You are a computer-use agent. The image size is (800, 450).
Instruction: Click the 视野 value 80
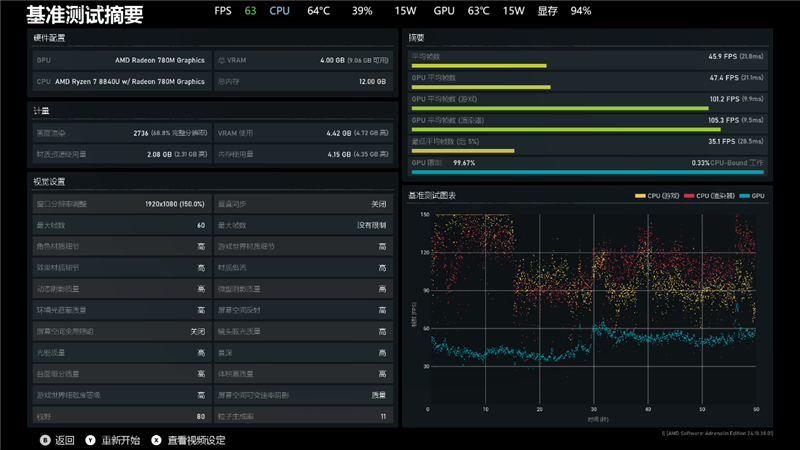201,416
